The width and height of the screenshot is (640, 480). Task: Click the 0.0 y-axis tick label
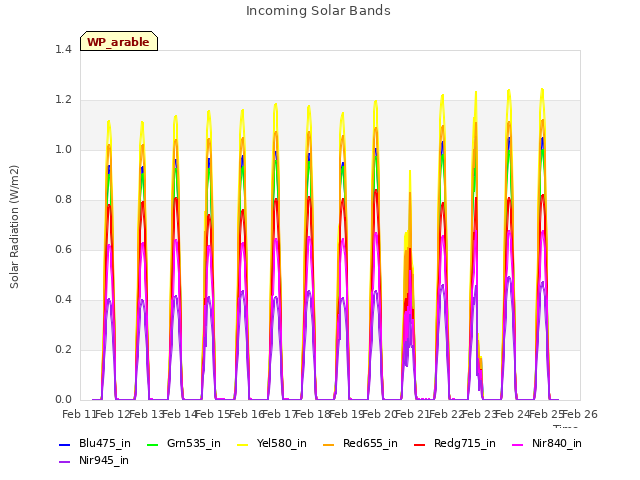point(63,400)
